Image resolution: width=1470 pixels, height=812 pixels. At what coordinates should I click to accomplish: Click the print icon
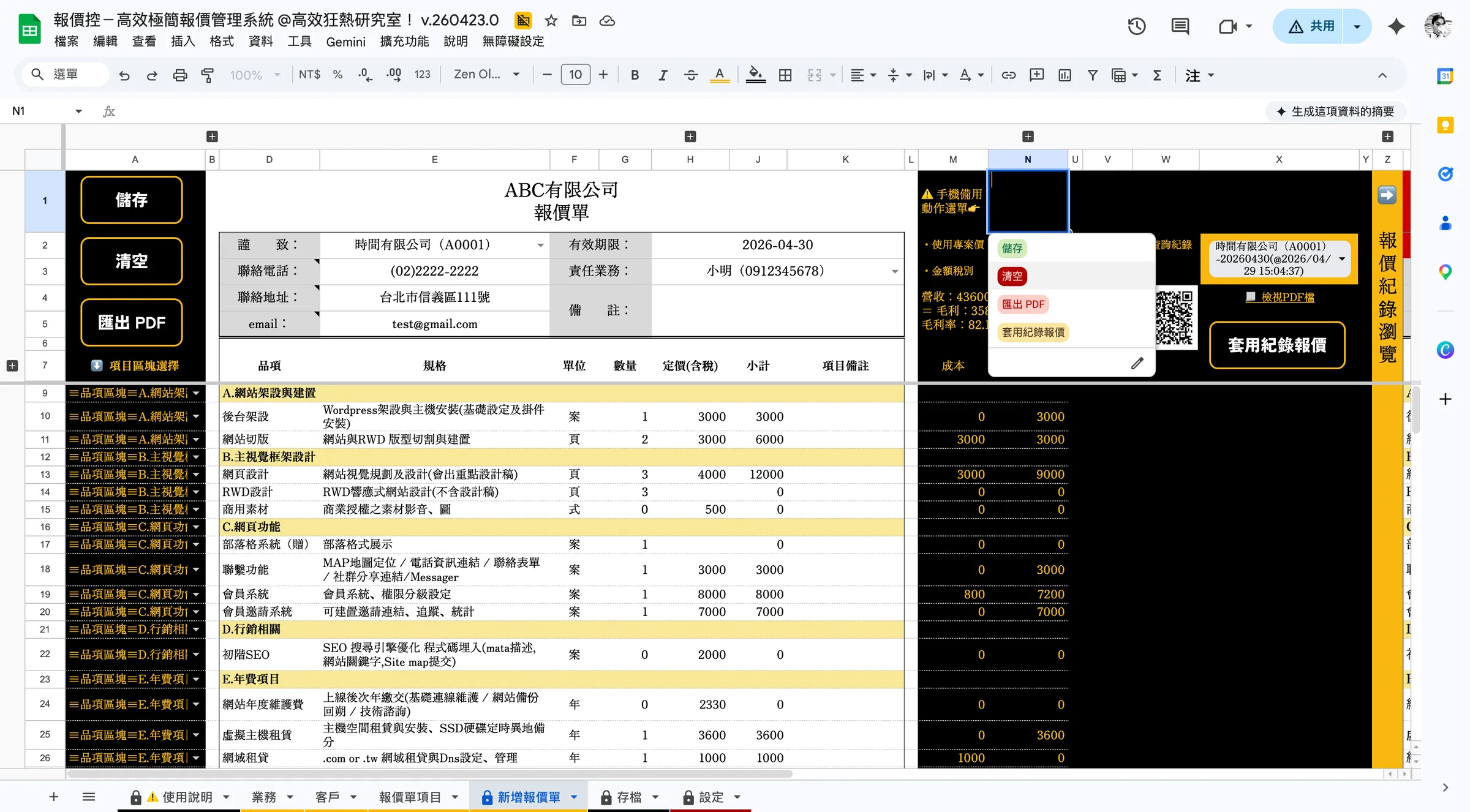pos(180,75)
